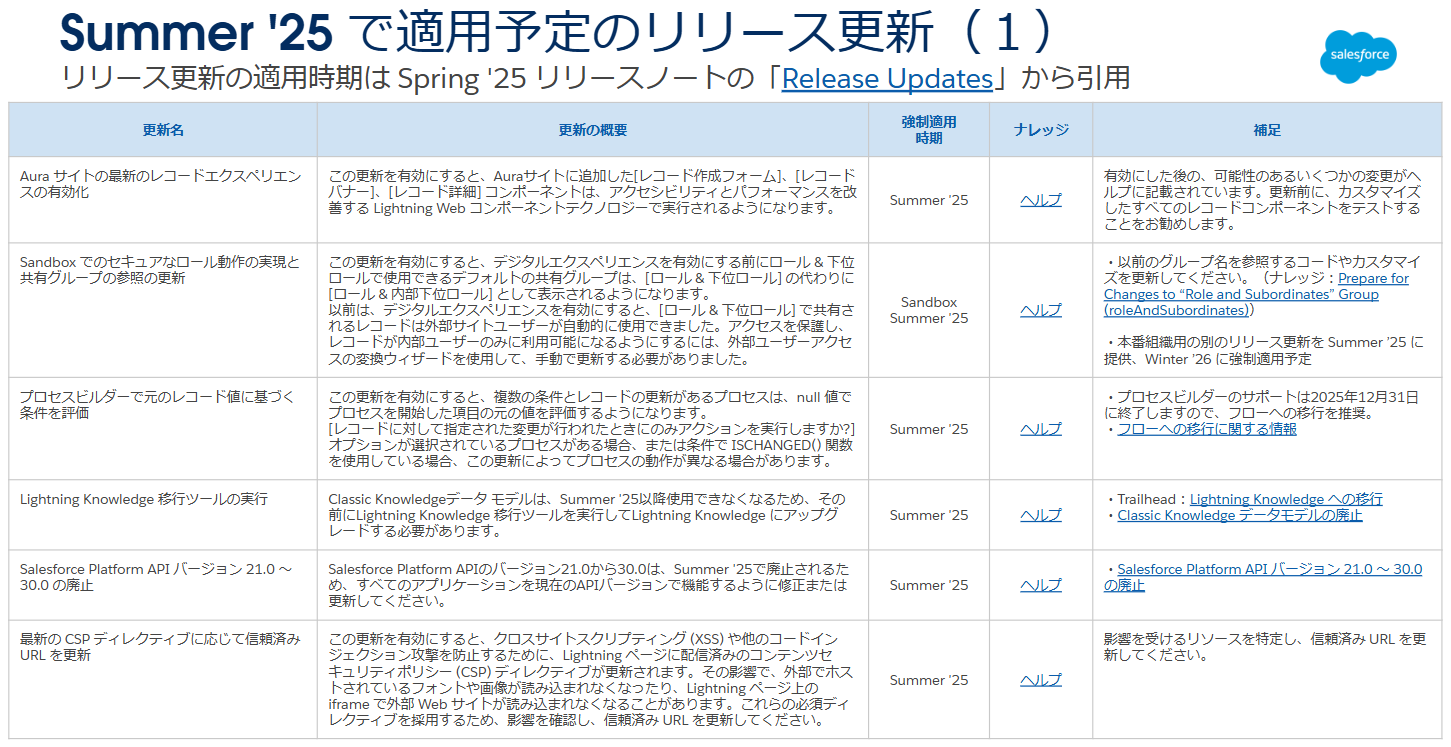Click Summer '25 cell in プロセスビルダー row
1451x747 pixels.
(x=929, y=429)
